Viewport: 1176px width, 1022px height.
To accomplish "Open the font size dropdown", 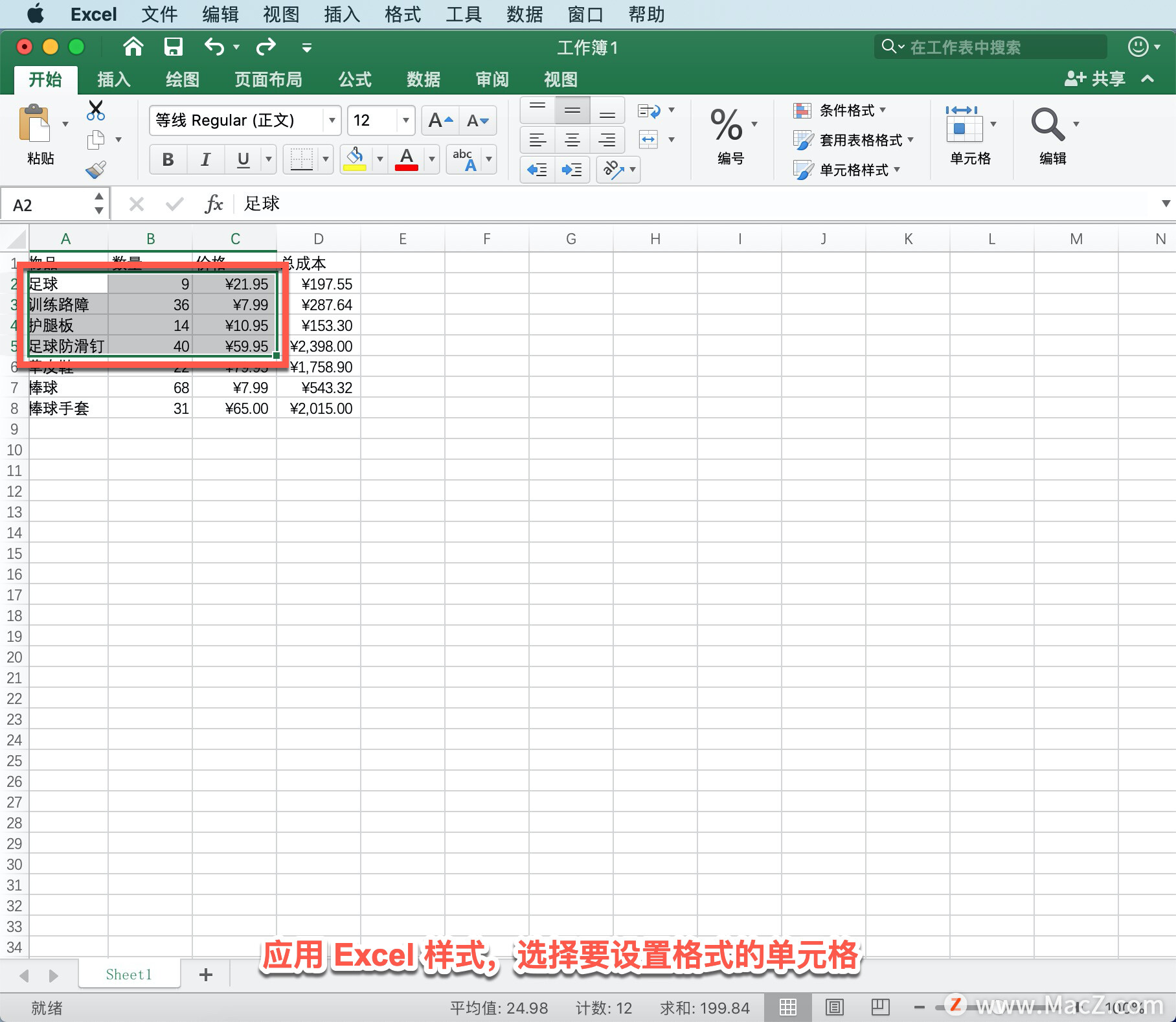I will point(406,120).
